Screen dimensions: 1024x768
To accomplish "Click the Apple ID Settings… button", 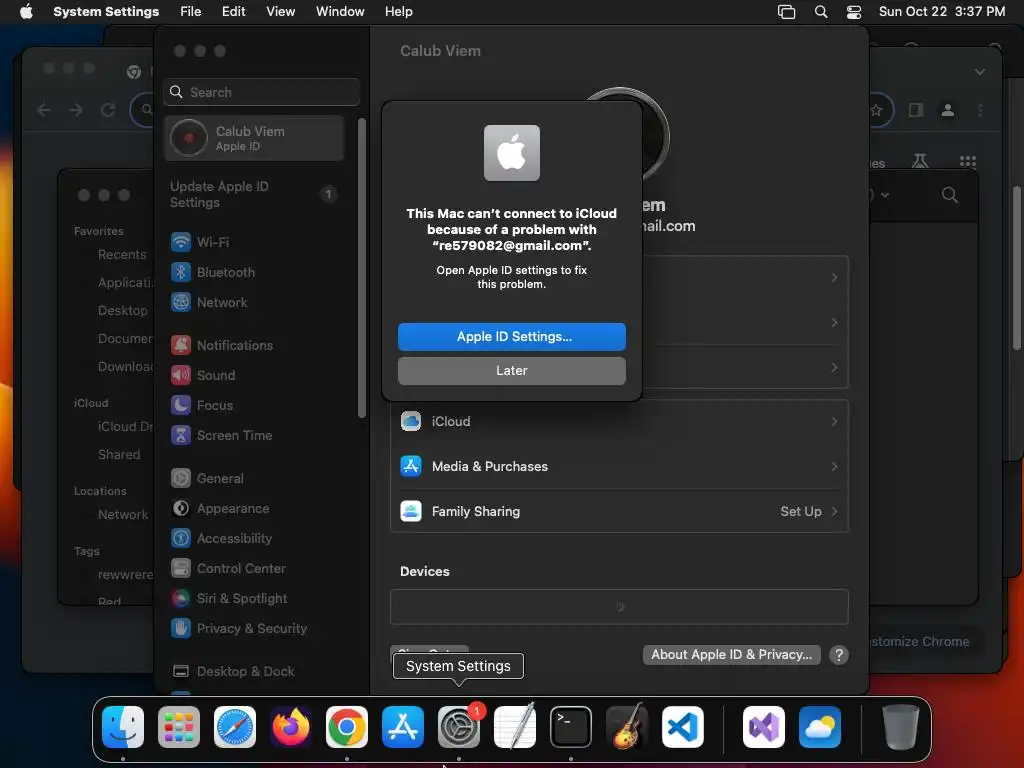I will click(511, 336).
